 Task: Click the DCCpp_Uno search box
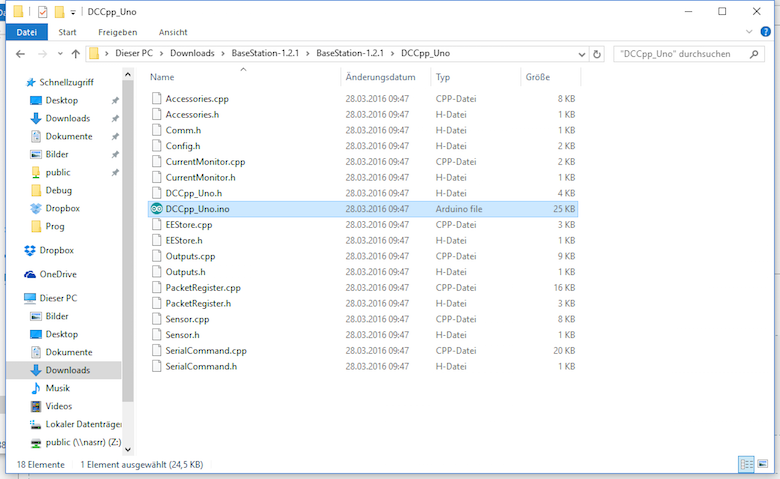click(x=682, y=53)
